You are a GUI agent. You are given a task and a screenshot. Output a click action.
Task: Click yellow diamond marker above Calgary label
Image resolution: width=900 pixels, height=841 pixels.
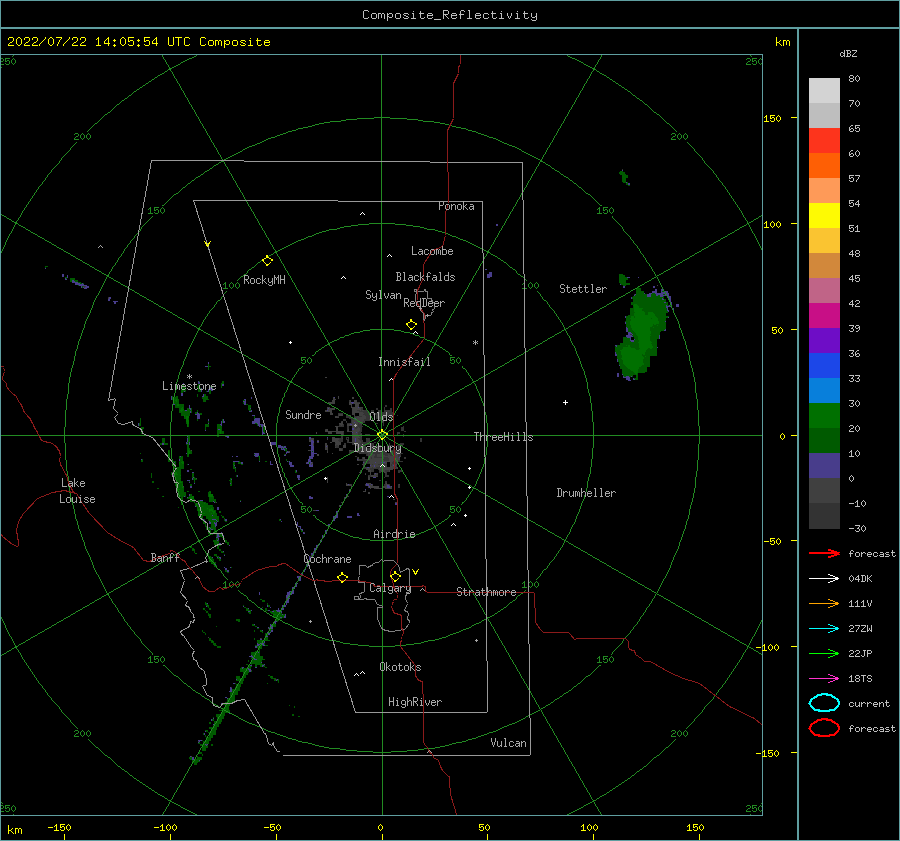click(395, 576)
